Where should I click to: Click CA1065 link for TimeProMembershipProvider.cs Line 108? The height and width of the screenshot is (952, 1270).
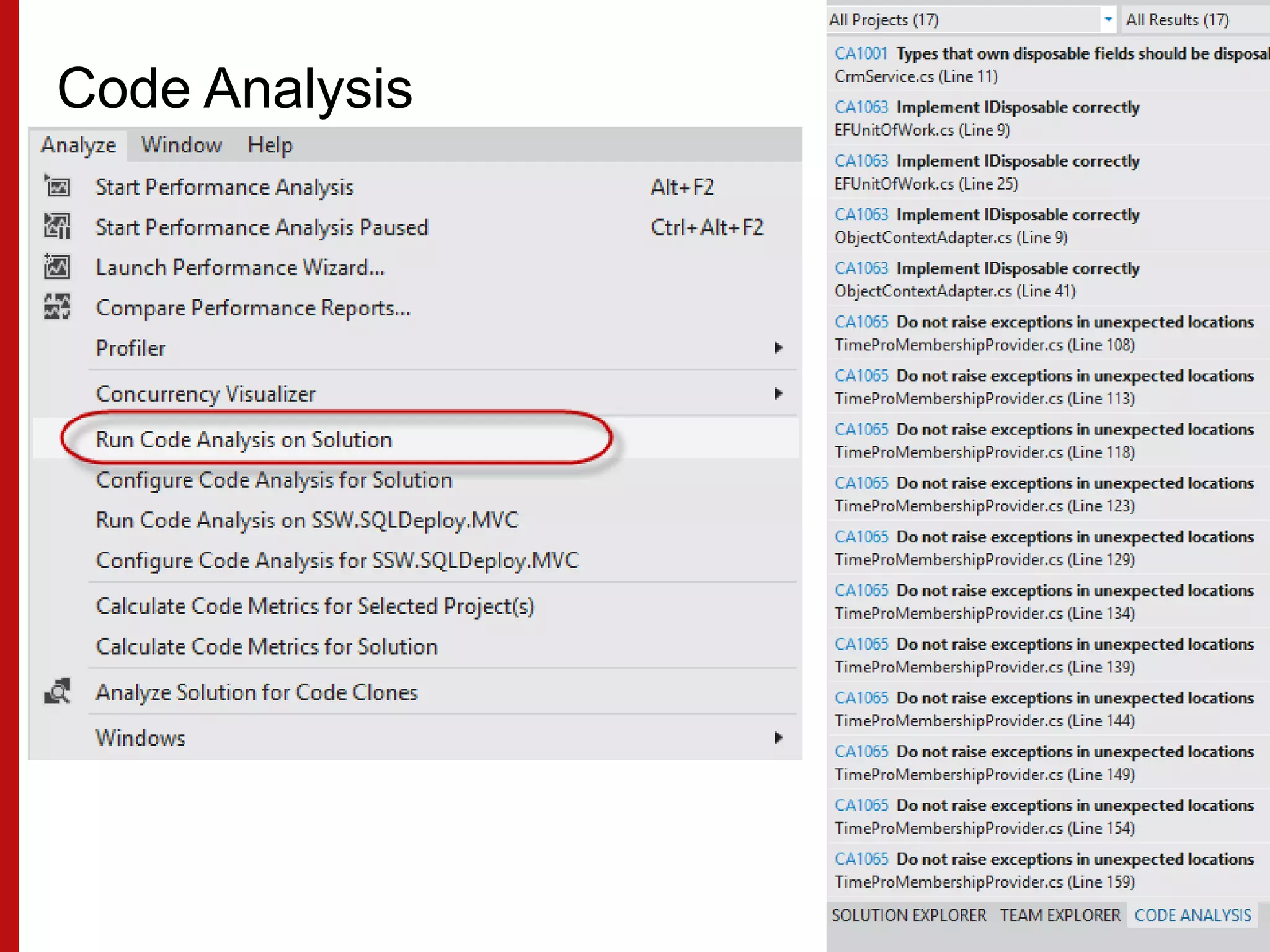point(861,322)
